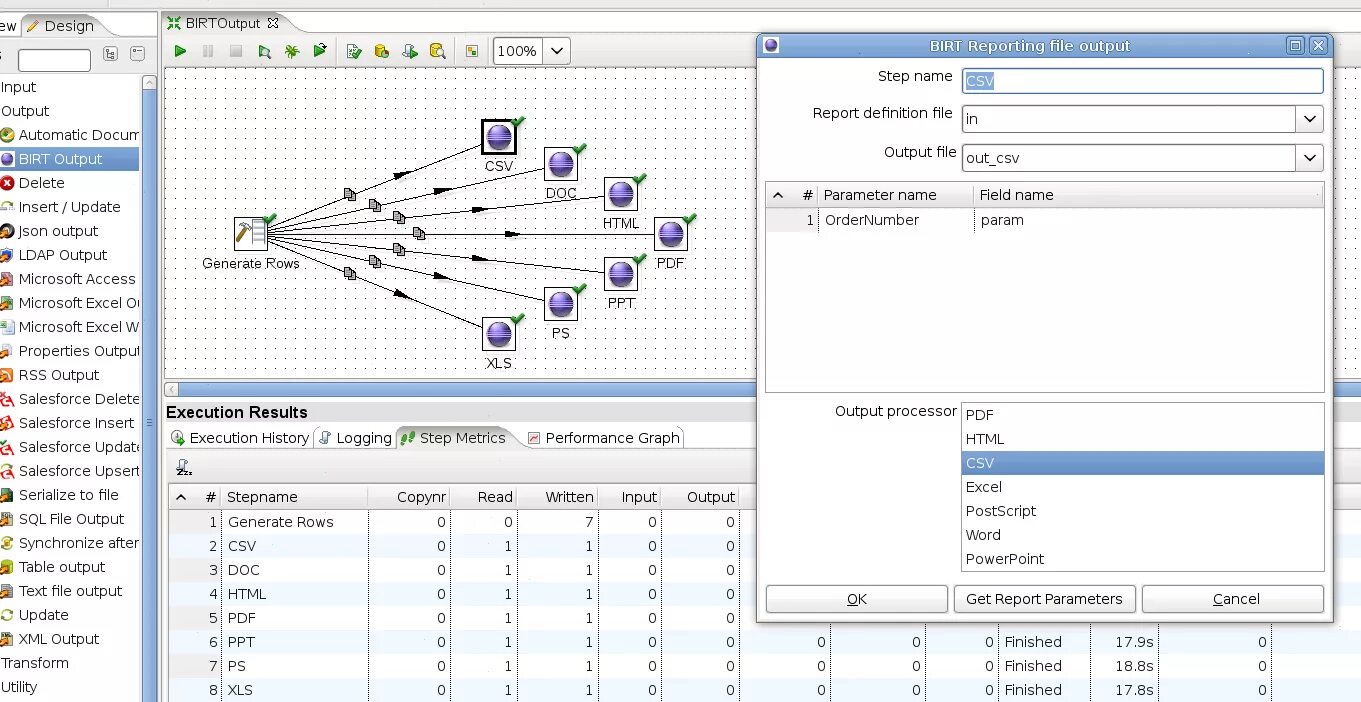Select the PPT step on the canvas
Viewport: 1361px width, 702px height.
click(x=621, y=274)
